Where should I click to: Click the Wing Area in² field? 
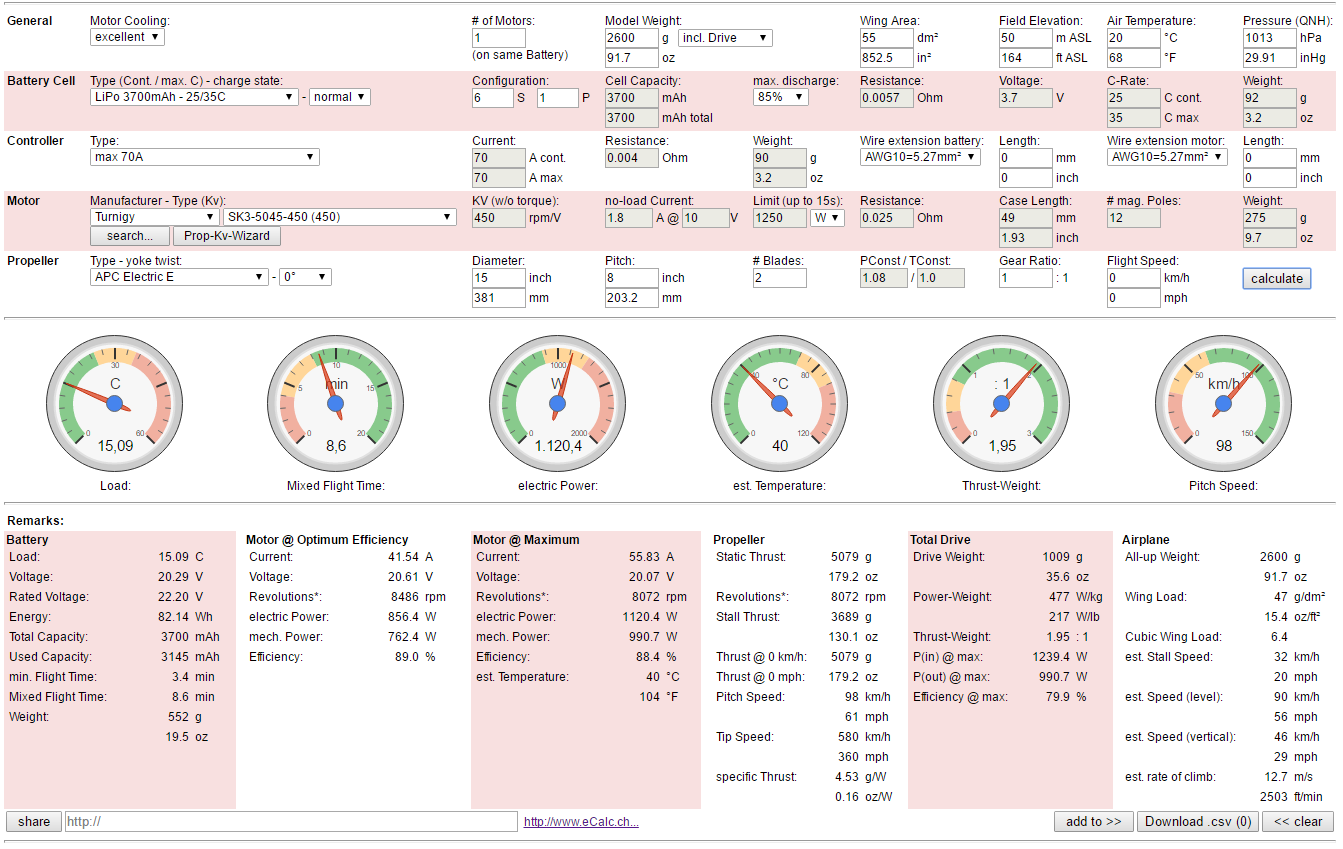(886, 58)
